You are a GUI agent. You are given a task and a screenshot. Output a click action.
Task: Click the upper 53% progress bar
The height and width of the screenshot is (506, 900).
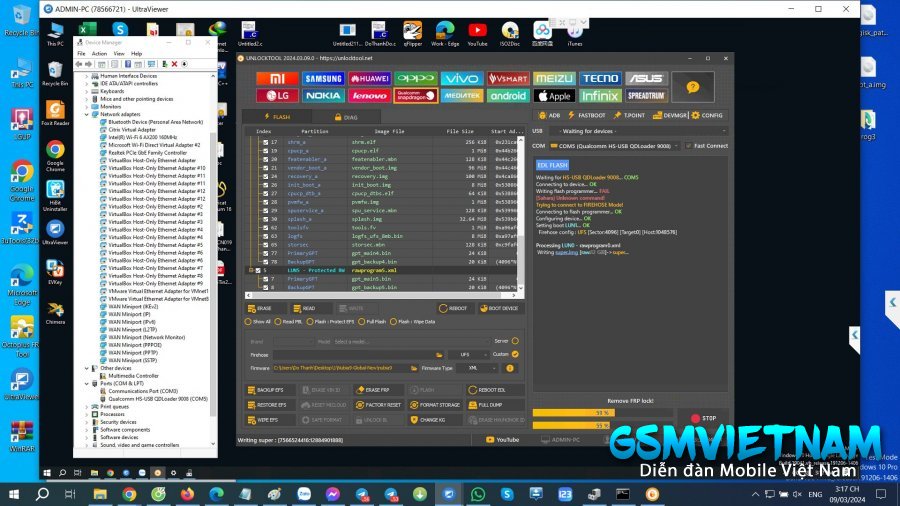[602, 412]
